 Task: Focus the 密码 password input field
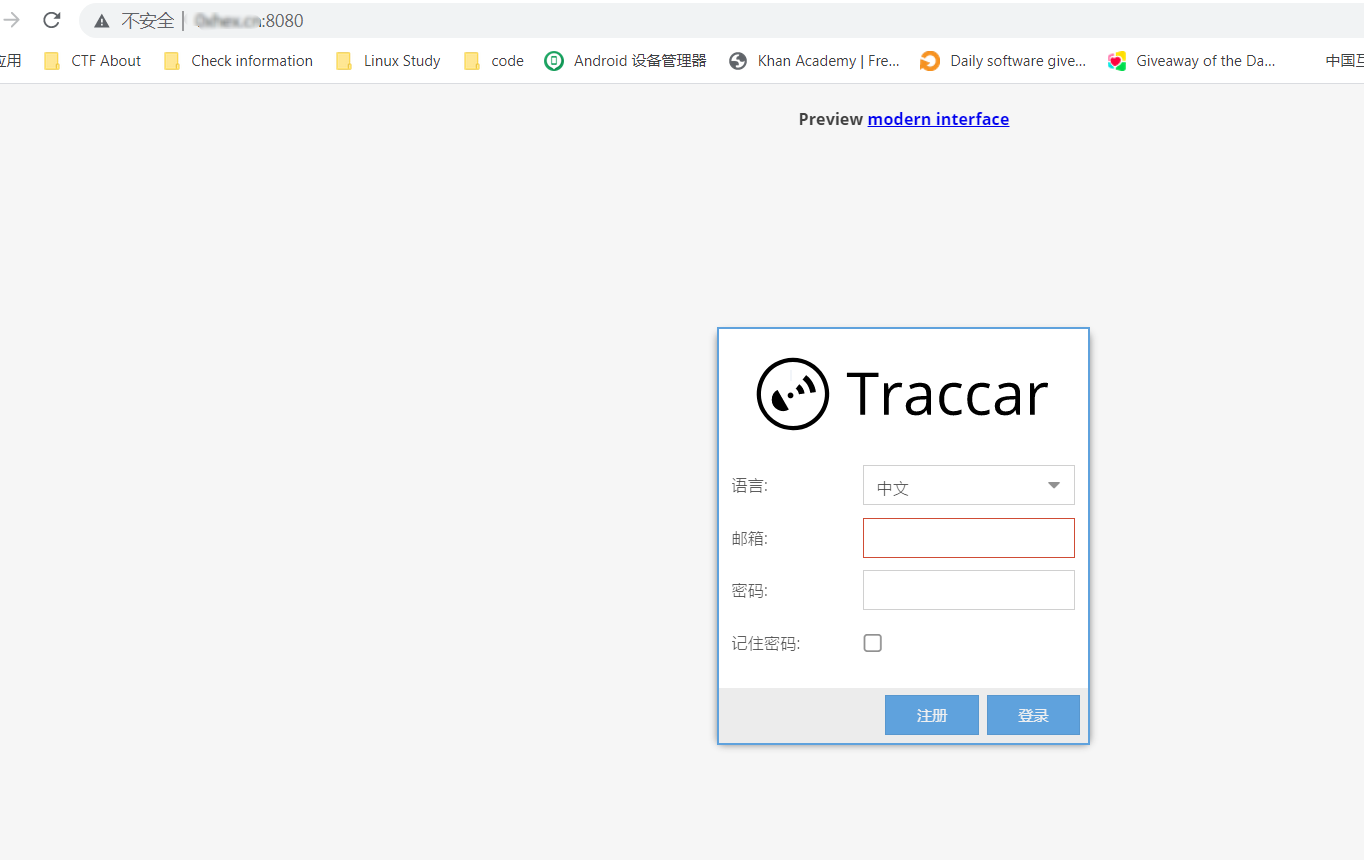968,590
